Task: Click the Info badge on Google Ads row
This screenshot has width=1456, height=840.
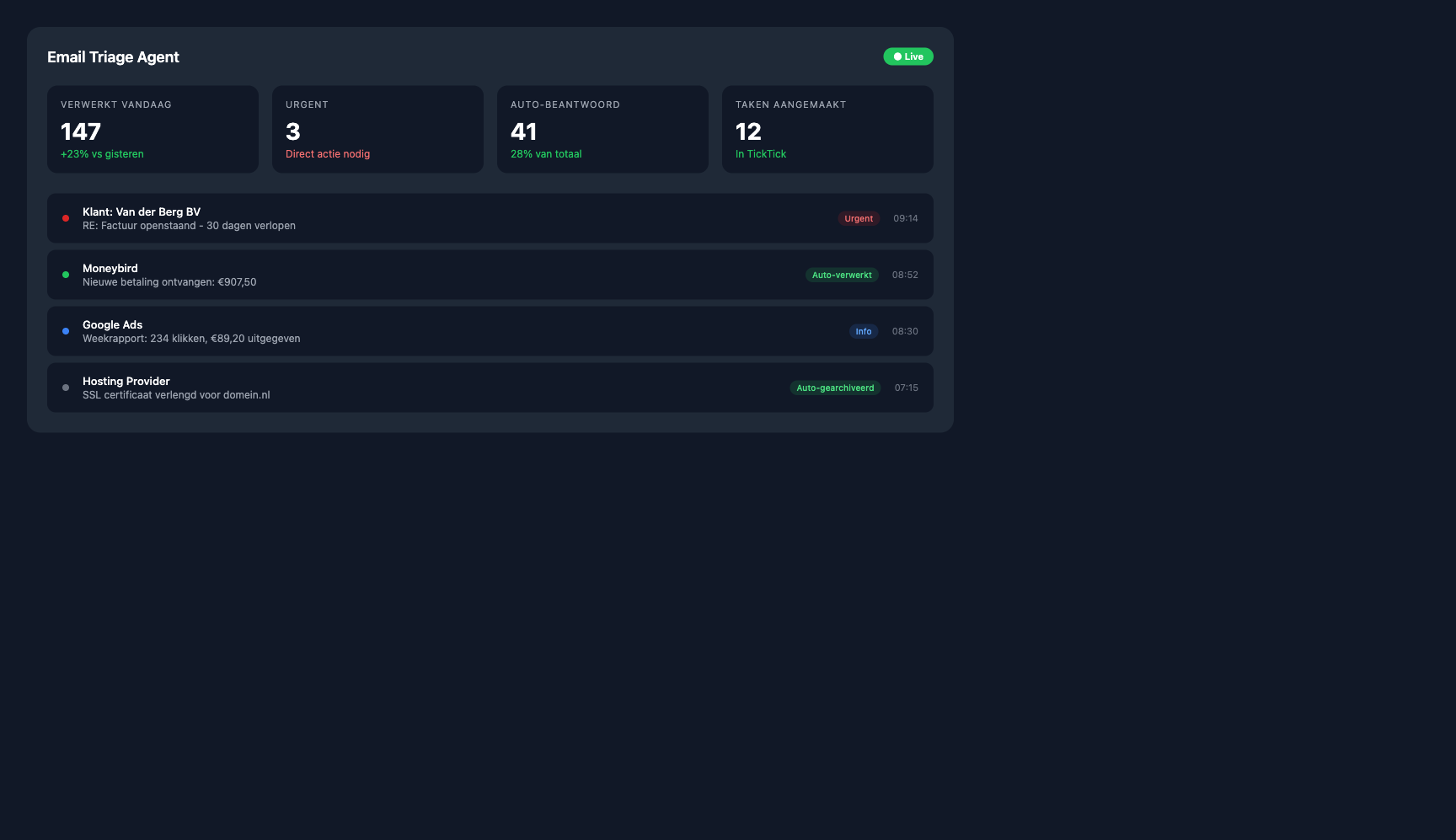Action: pos(863,331)
